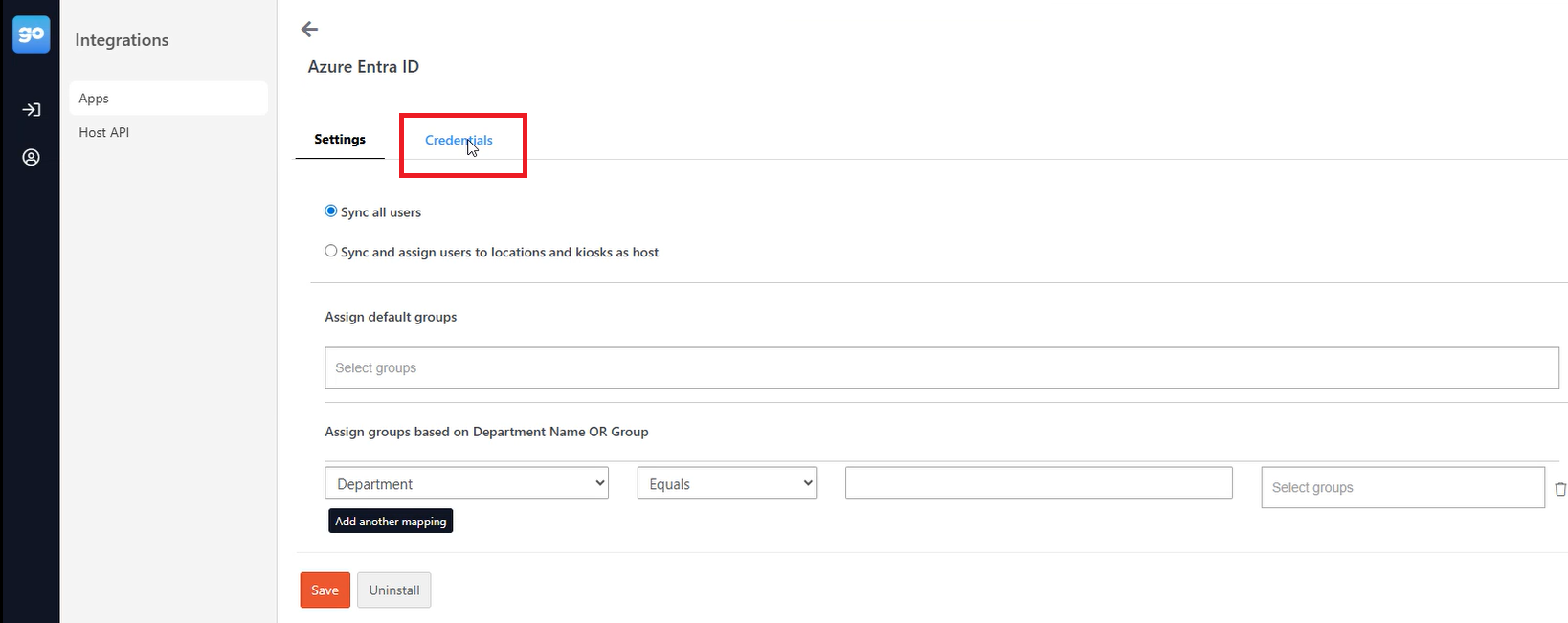The width and height of the screenshot is (1568, 623).
Task: Click the Assign default groups label
Action: [x=391, y=317]
